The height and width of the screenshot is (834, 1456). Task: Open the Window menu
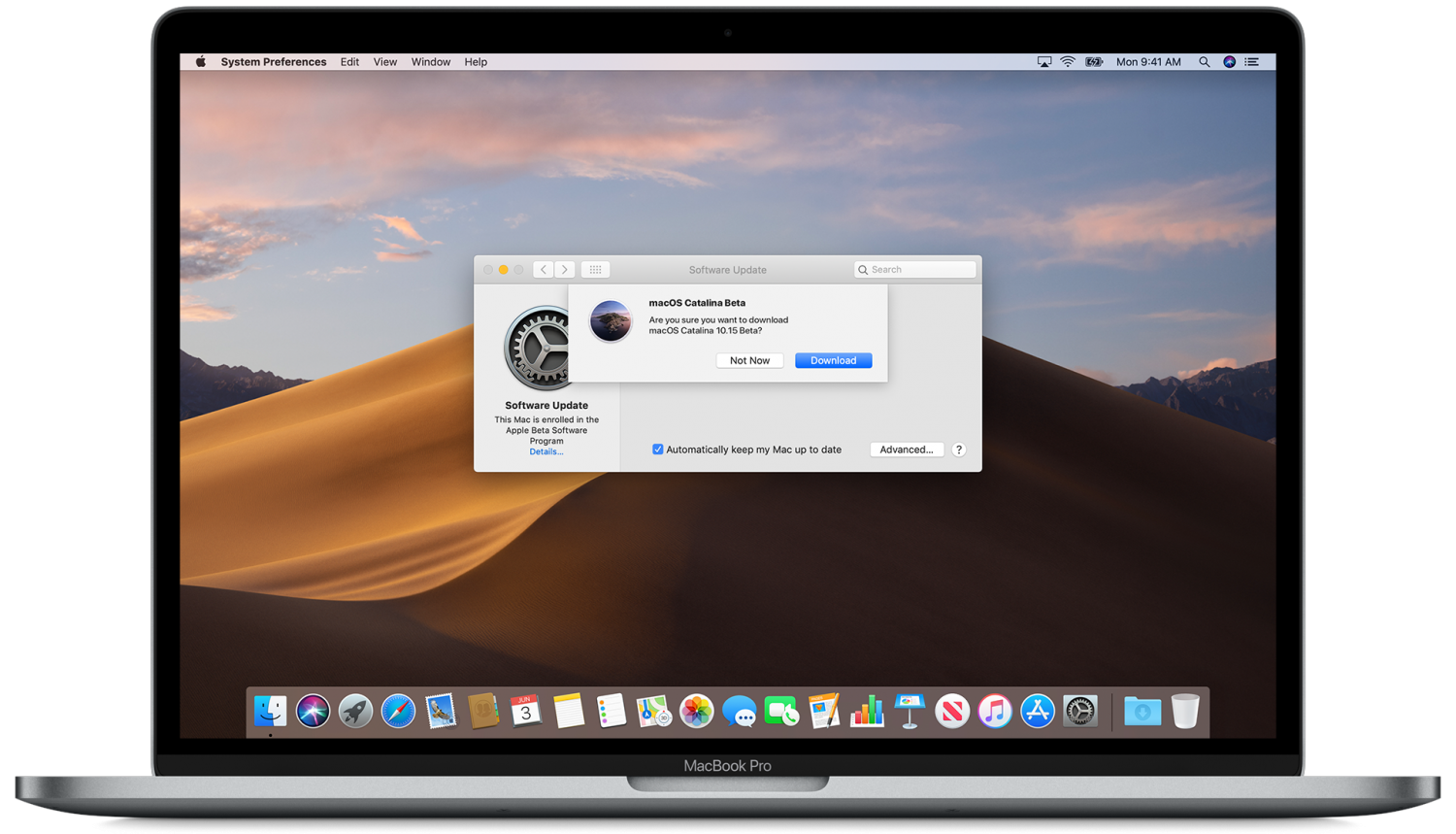click(430, 62)
